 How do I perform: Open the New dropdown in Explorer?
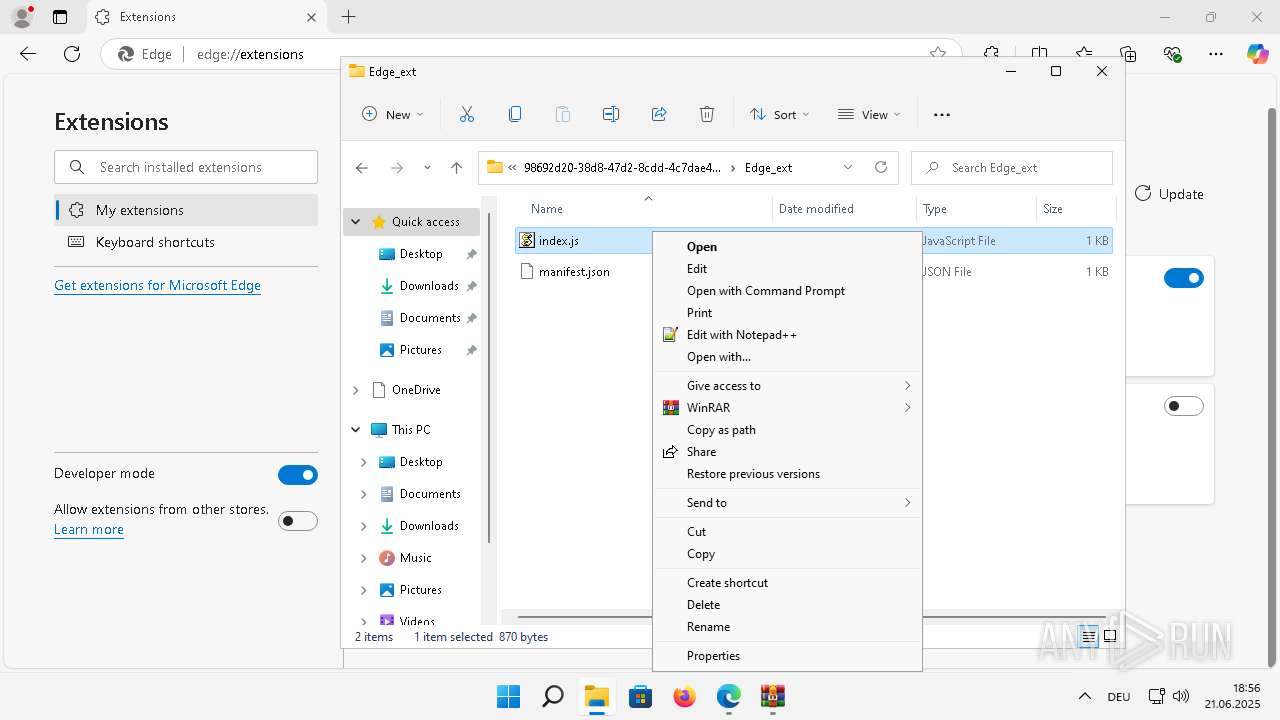pyautogui.click(x=392, y=114)
